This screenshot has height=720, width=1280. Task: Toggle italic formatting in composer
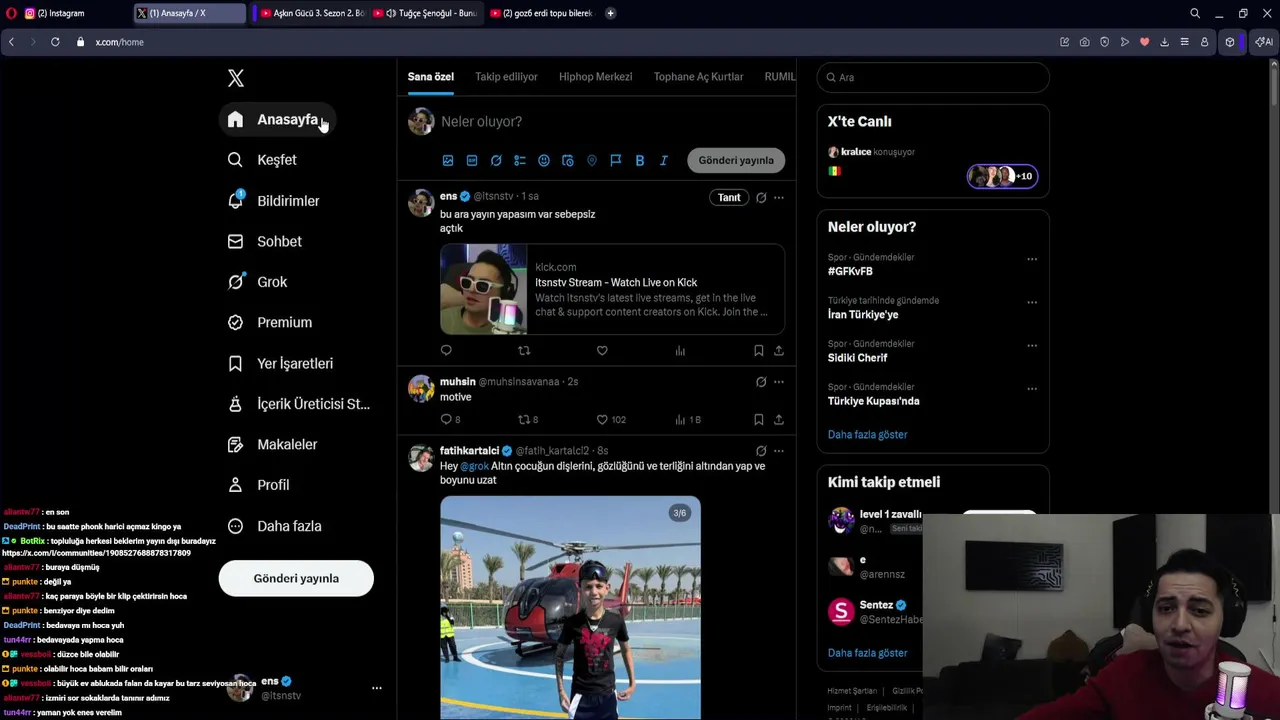[x=663, y=160]
